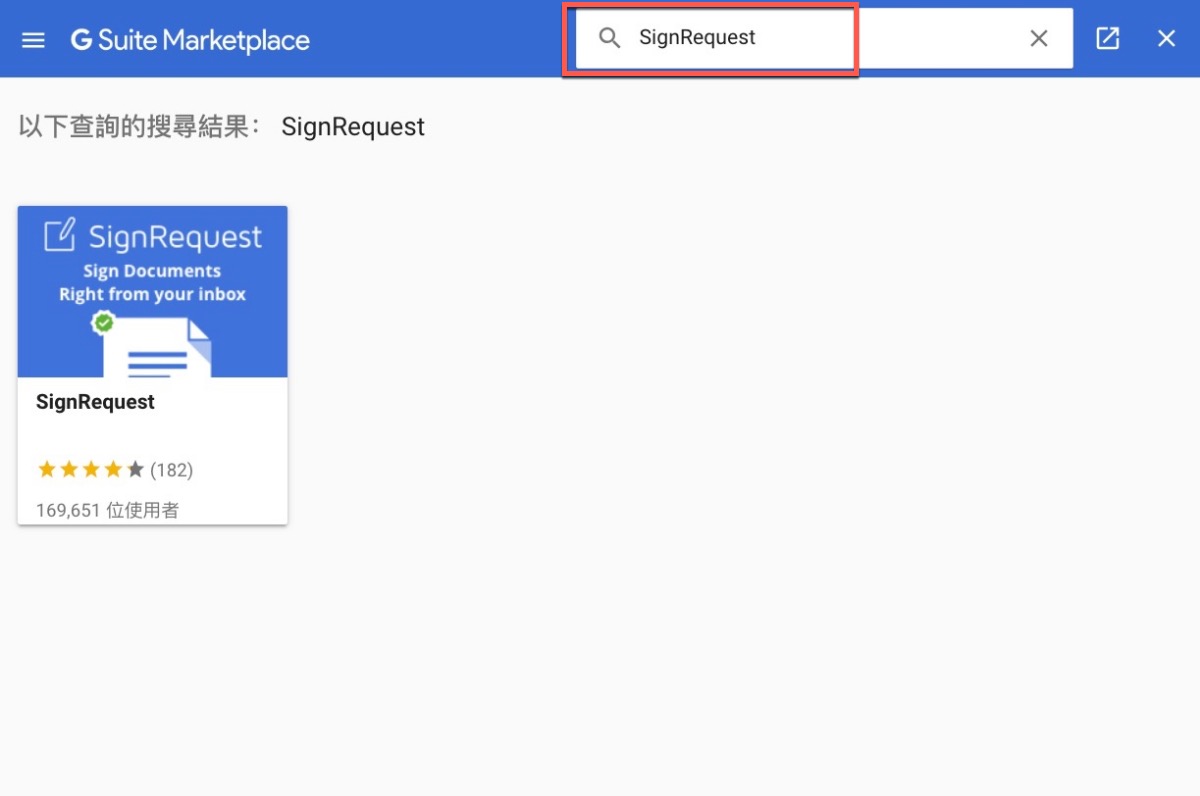This screenshot has height=796, width=1200.
Task: Open the SignRequest app banner image
Action: pyautogui.click(x=153, y=292)
